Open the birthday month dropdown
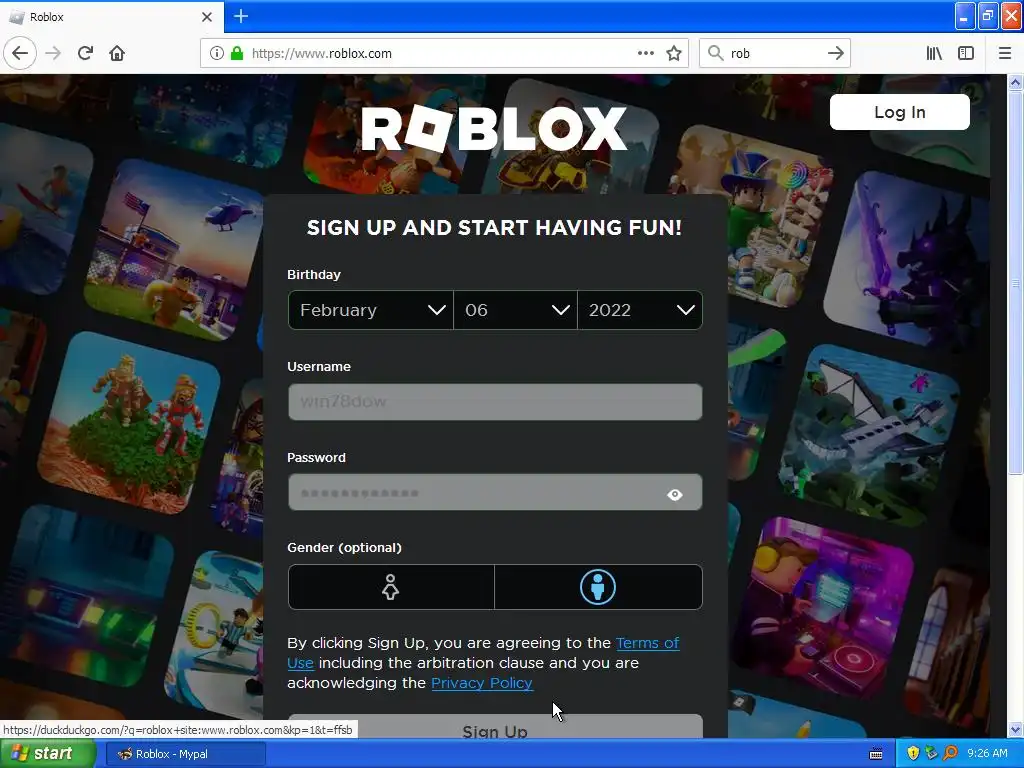 [370, 310]
